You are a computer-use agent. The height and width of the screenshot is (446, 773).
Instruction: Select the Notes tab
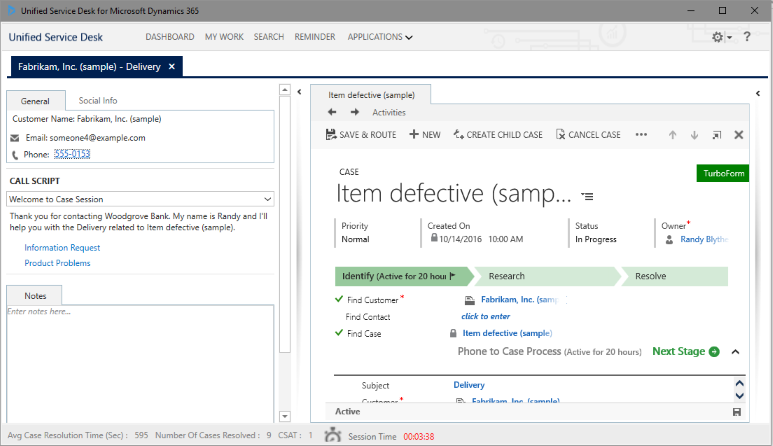coord(35,296)
